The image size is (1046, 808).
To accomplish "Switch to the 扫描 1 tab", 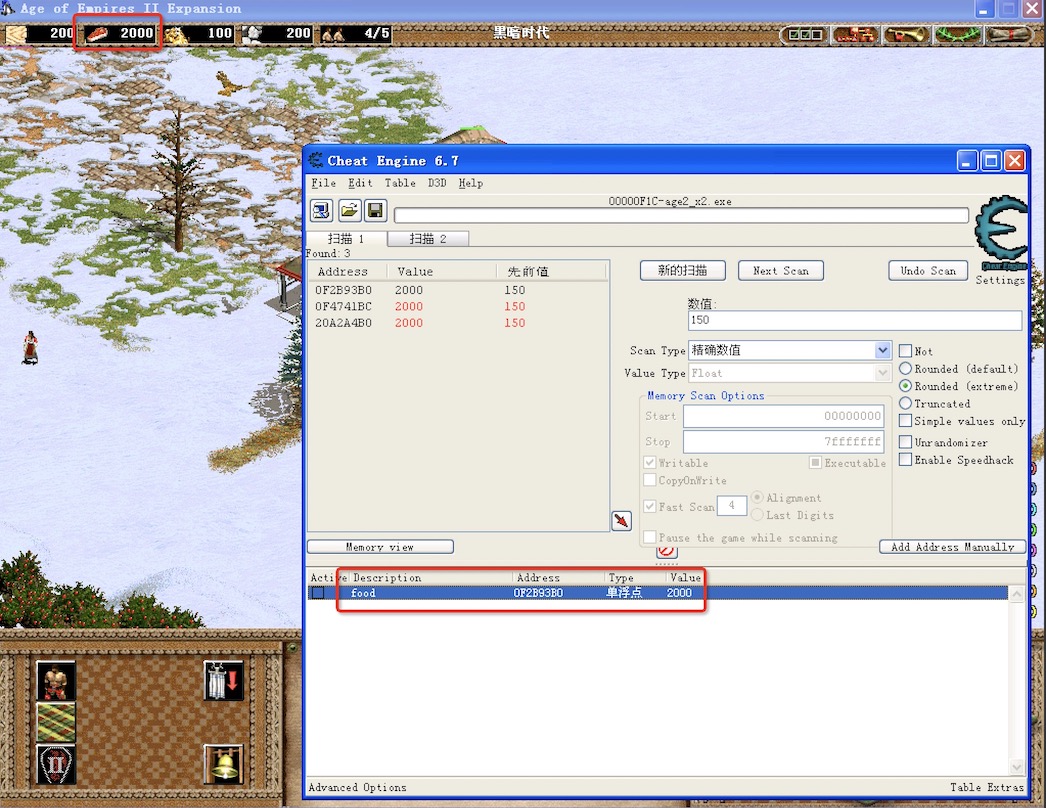I will pos(346,238).
